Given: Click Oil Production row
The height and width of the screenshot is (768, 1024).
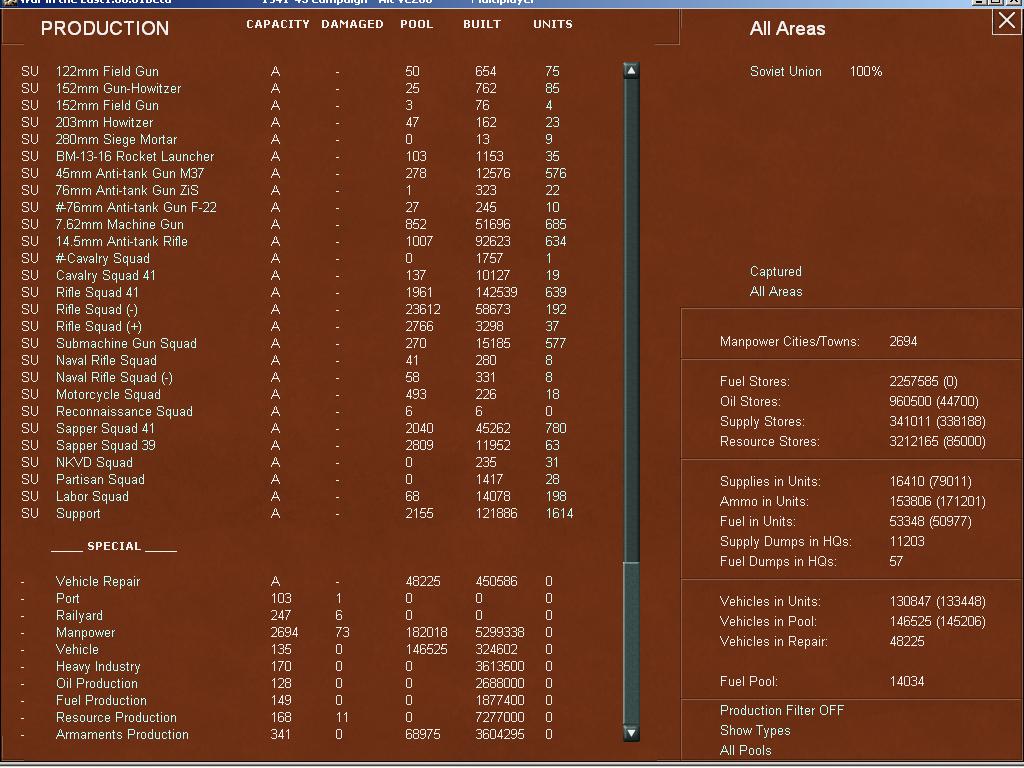Looking at the screenshot, I should [287, 682].
